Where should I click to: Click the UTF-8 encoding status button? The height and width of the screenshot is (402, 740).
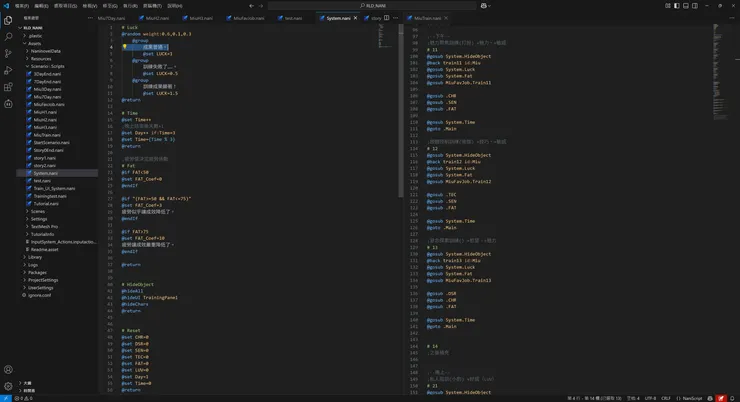pyautogui.click(x=651, y=398)
